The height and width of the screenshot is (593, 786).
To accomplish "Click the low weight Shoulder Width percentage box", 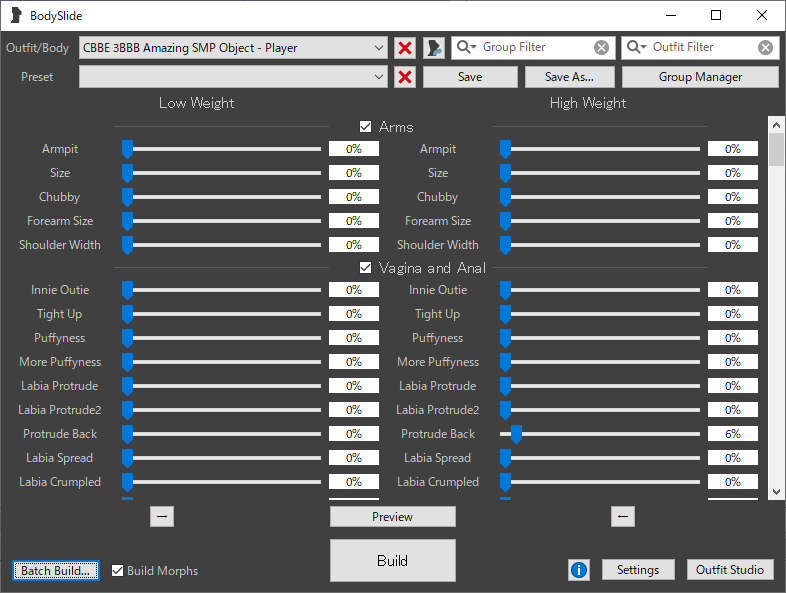I will pos(354,245).
